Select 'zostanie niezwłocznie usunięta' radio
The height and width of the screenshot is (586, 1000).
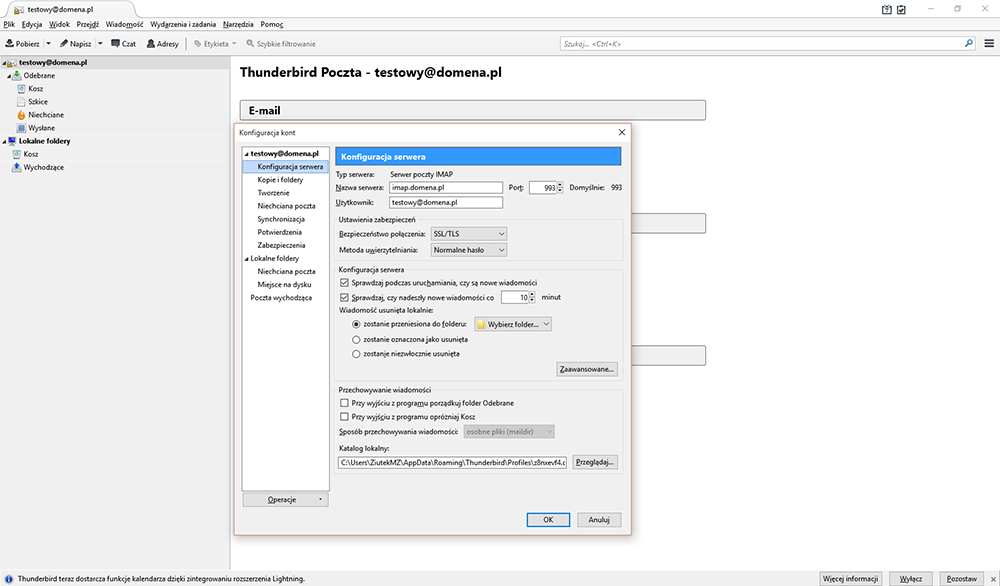tap(357, 353)
